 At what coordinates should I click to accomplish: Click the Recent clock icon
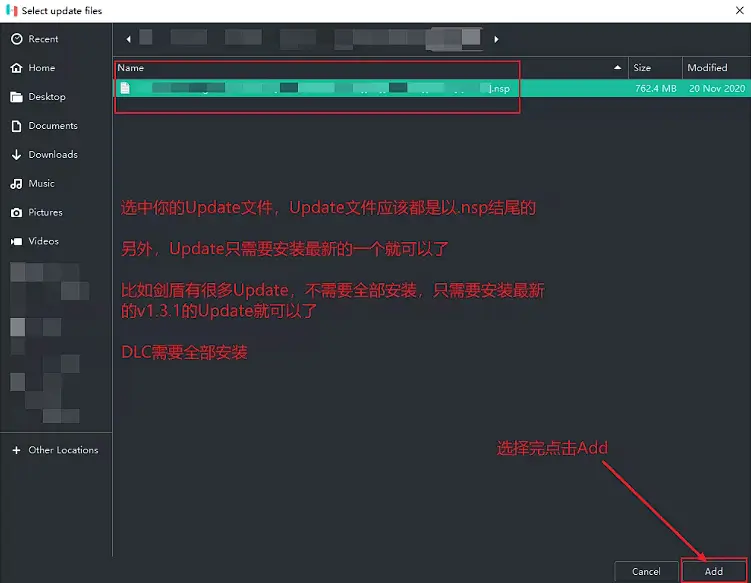pyautogui.click(x=16, y=39)
